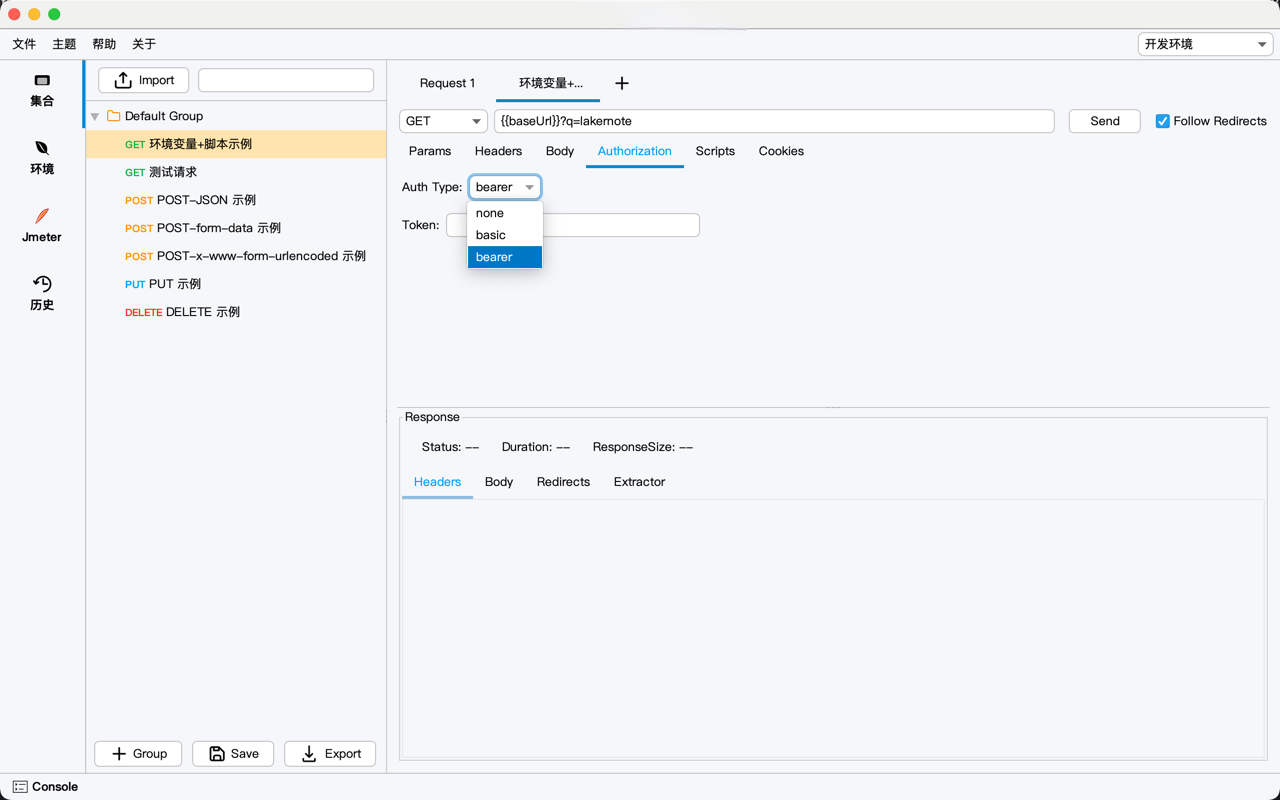Screen dimensions: 1280x800
Task: Open the Params tab
Action: coord(430,151)
